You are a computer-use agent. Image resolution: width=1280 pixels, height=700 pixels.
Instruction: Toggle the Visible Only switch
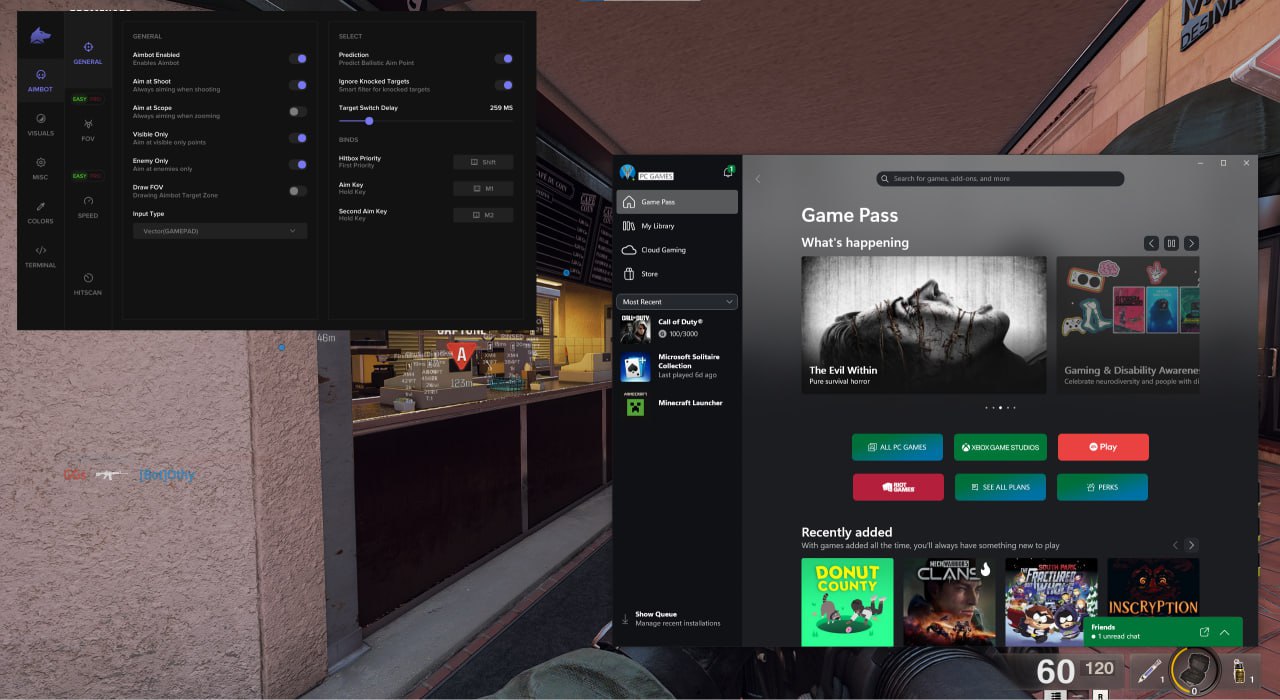click(298, 138)
